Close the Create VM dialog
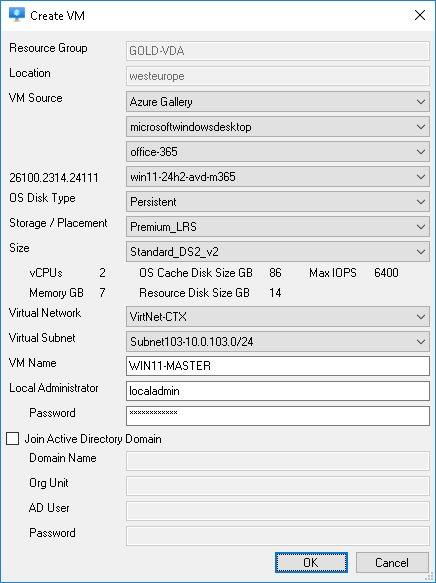This screenshot has width=436, height=583. [420, 15]
